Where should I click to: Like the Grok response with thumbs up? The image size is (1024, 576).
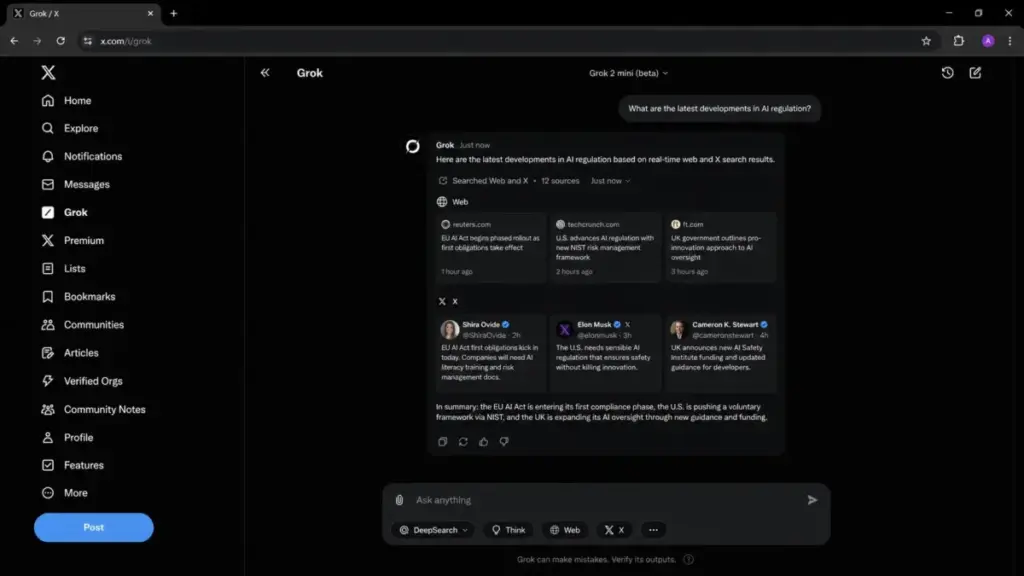tap(483, 442)
